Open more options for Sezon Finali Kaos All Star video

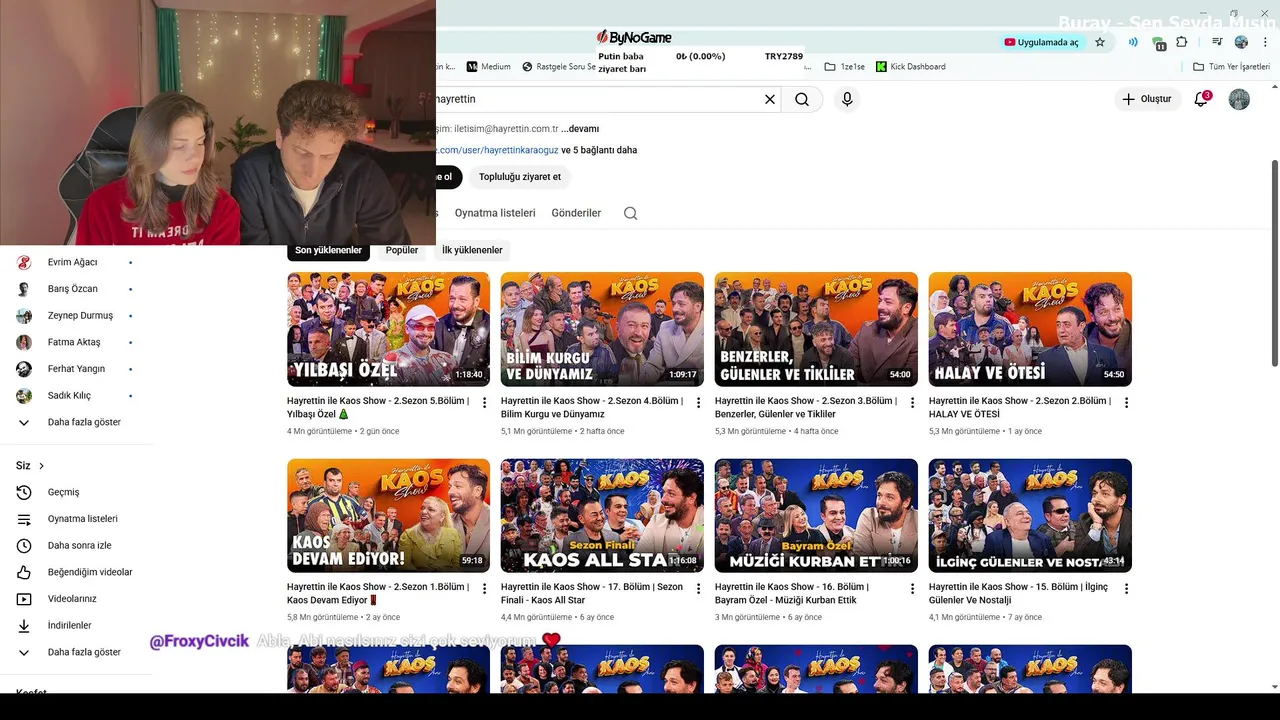point(699,589)
